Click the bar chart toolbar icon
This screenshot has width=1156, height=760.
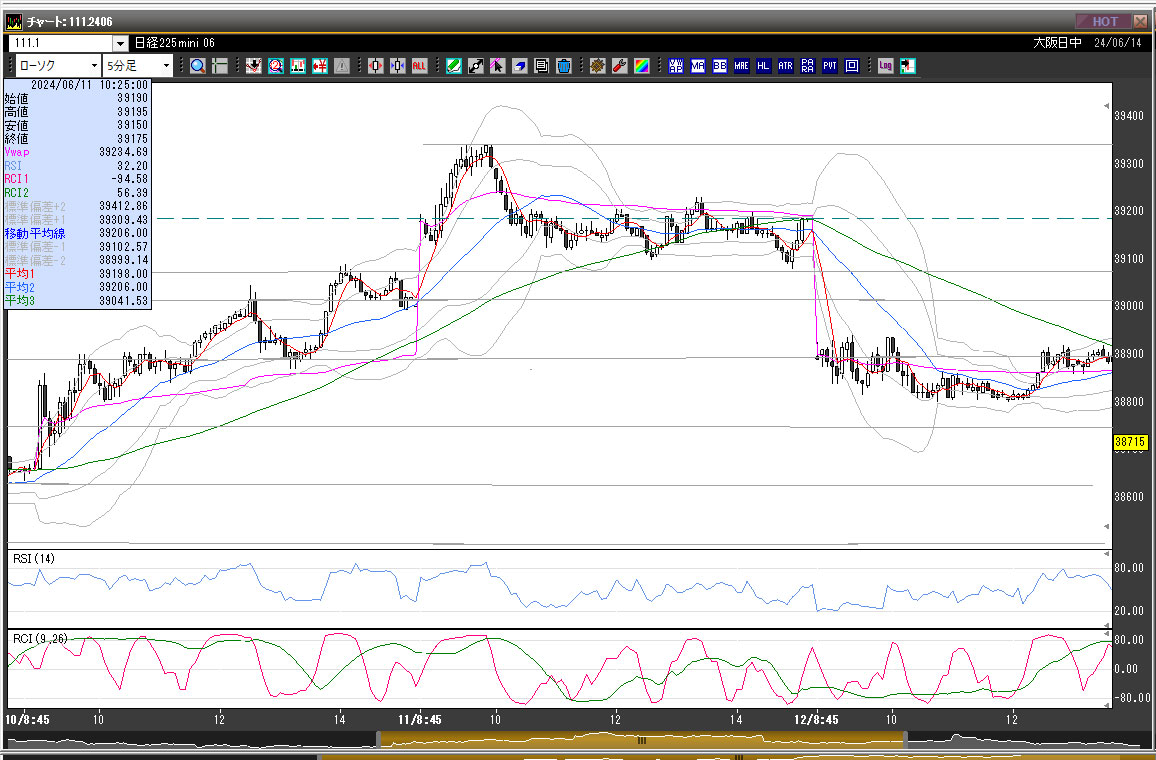tap(298, 66)
